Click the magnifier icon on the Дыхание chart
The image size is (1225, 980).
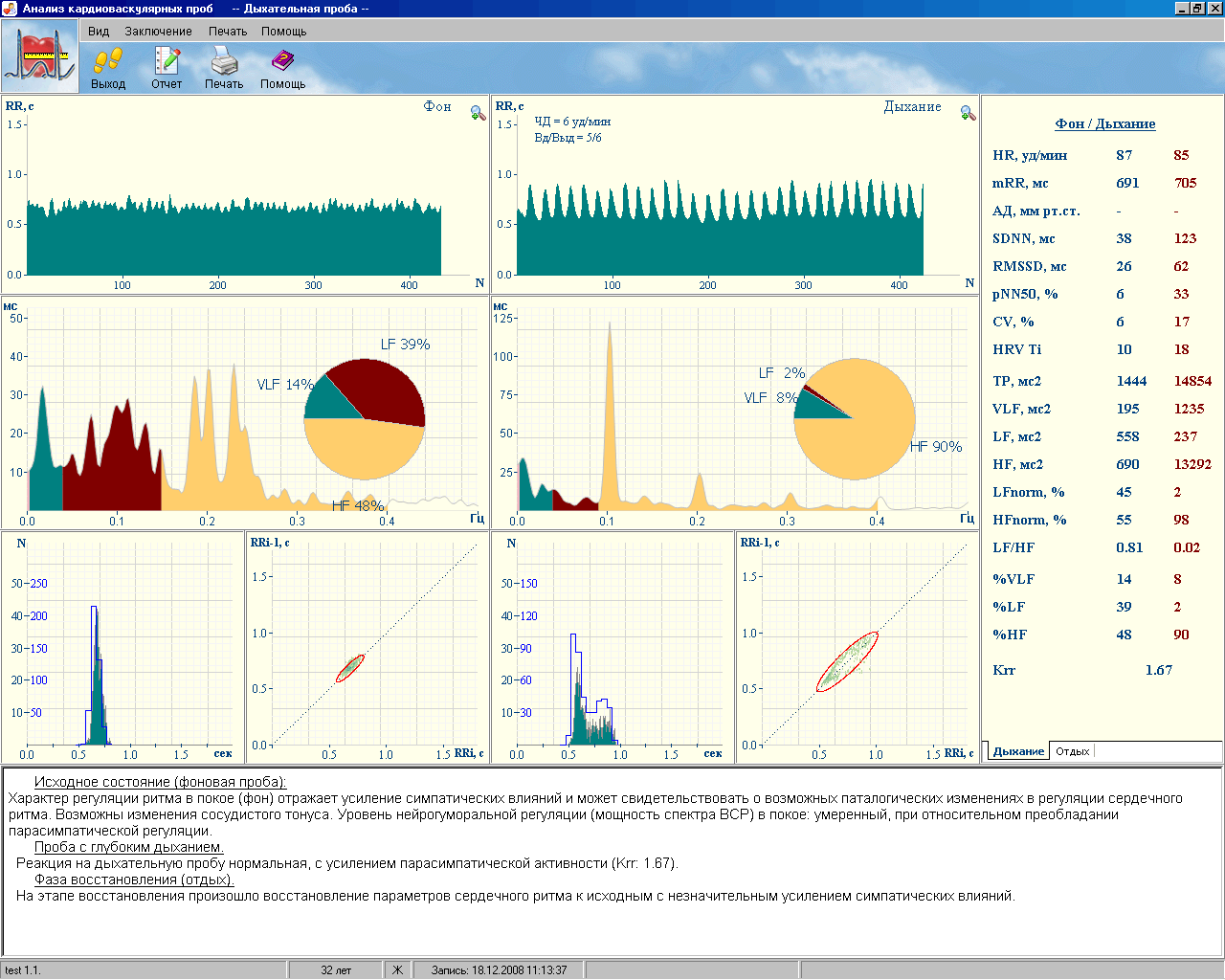click(969, 113)
